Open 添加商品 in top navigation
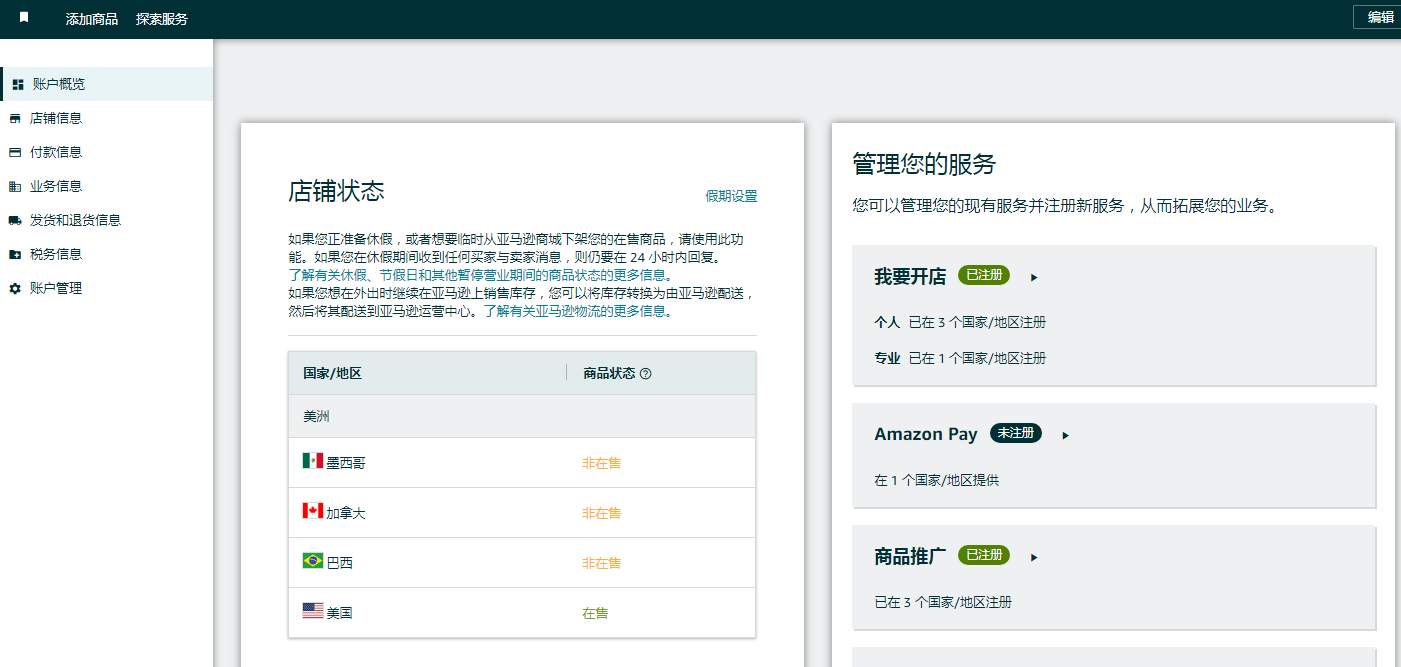 92,19
